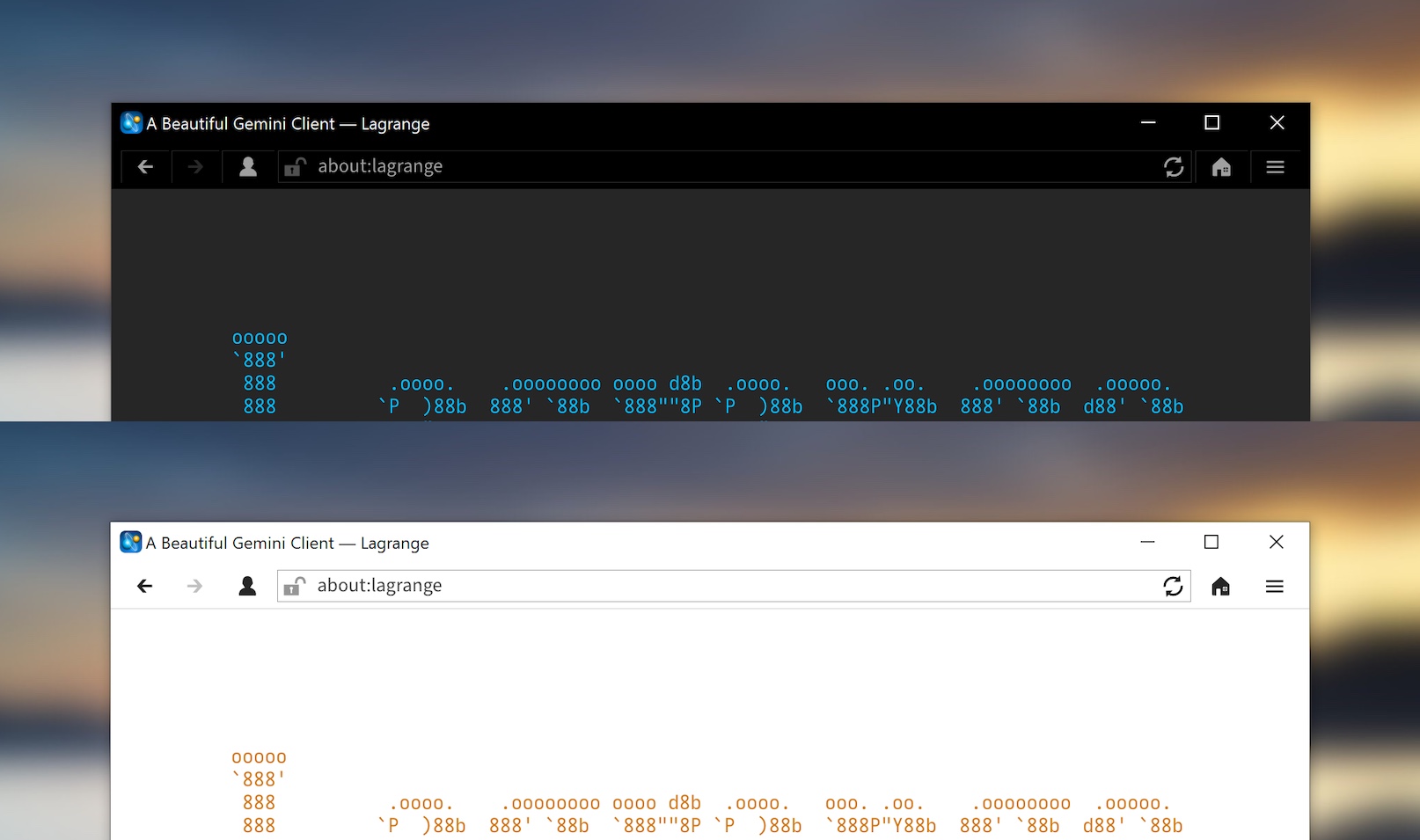Click the unlocked padlock icon in dark window

point(295,166)
